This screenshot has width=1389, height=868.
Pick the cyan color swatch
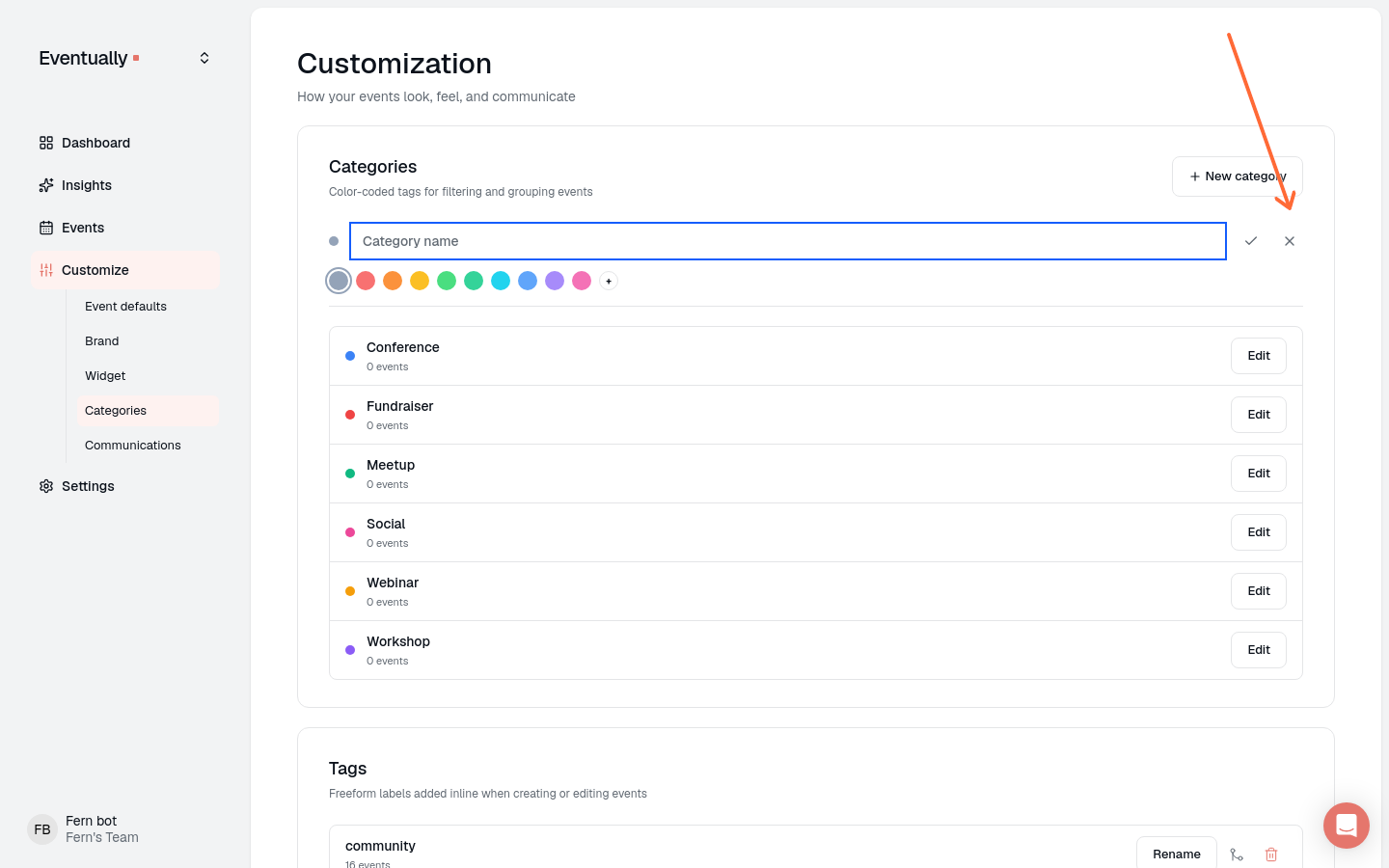click(501, 281)
